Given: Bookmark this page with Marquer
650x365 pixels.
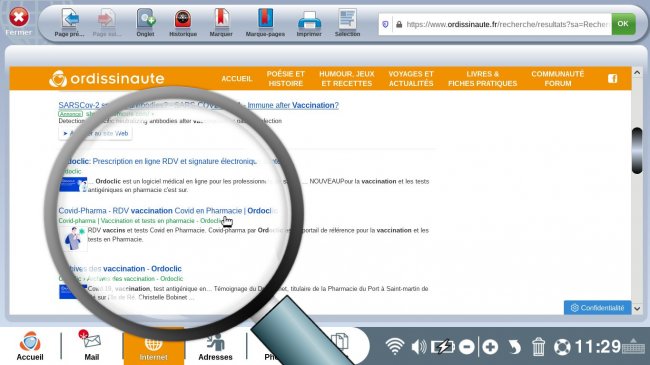Looking at the screenshot, I should 221,23.
